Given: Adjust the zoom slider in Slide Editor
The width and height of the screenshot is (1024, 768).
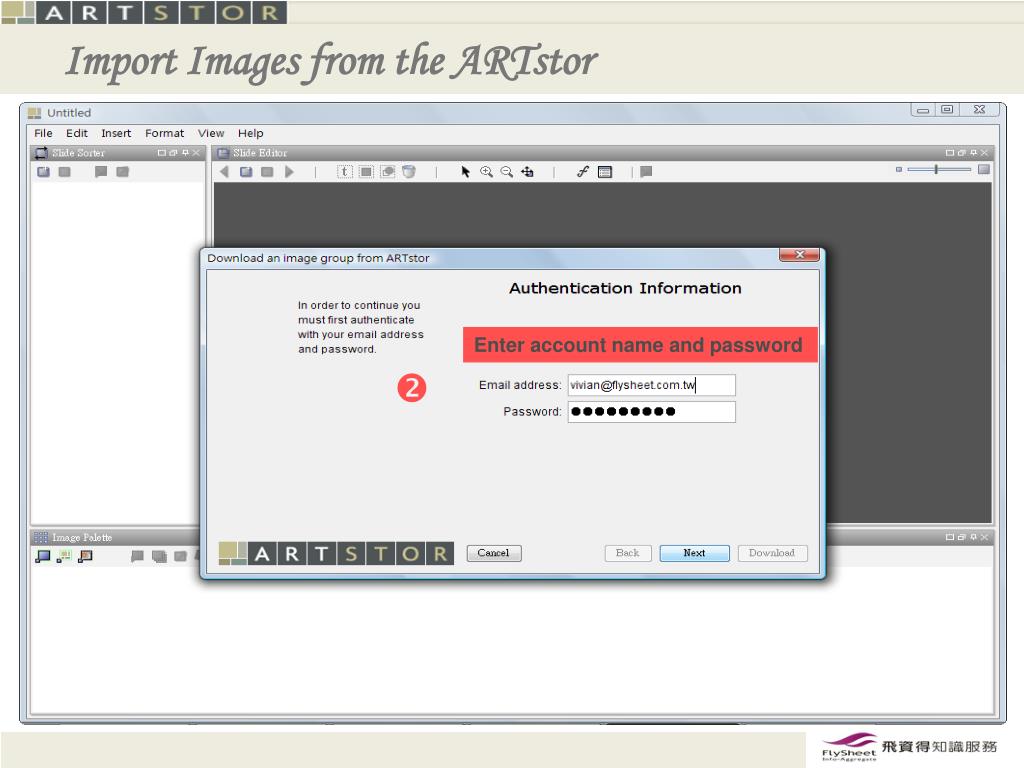Looking at the screenshot, I should click(938, 169).
